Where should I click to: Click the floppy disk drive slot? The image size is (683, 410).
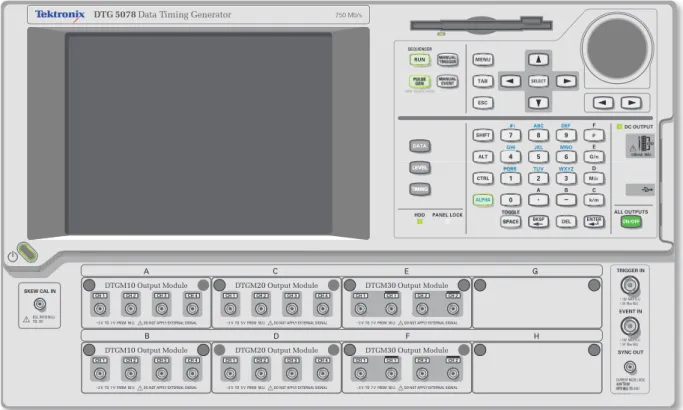point(481,25)
